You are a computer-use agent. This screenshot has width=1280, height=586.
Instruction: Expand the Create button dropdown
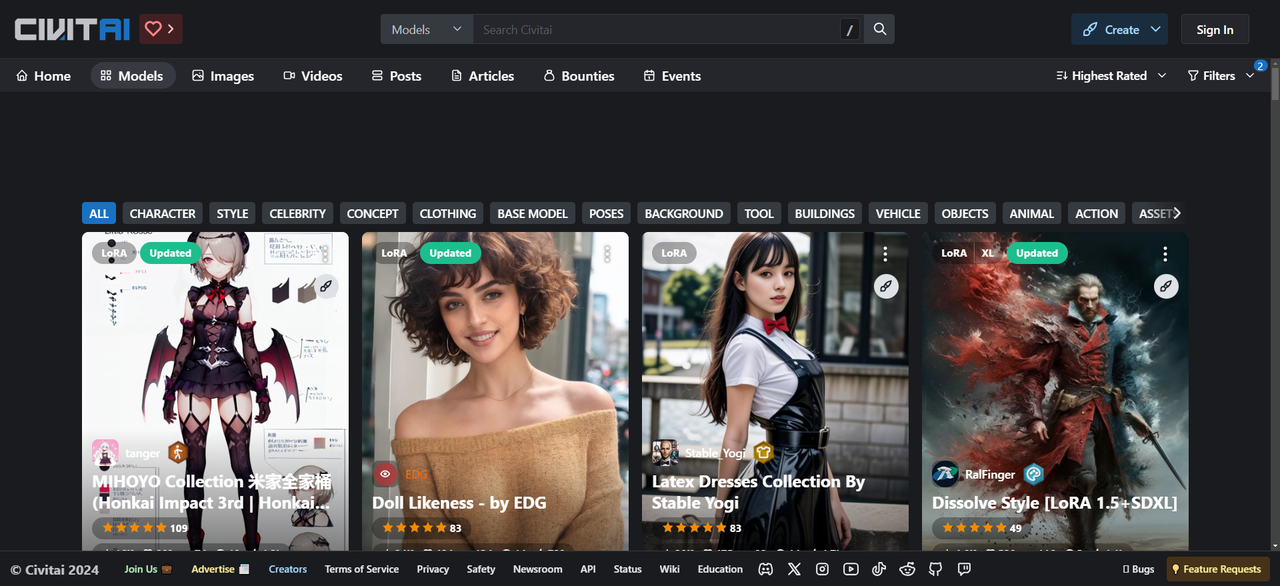pos(1156,29)
